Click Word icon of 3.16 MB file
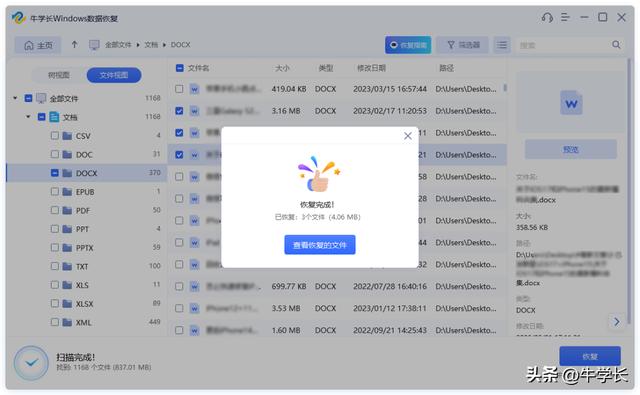Screen dimensions: 640x395 click(195, 111)
